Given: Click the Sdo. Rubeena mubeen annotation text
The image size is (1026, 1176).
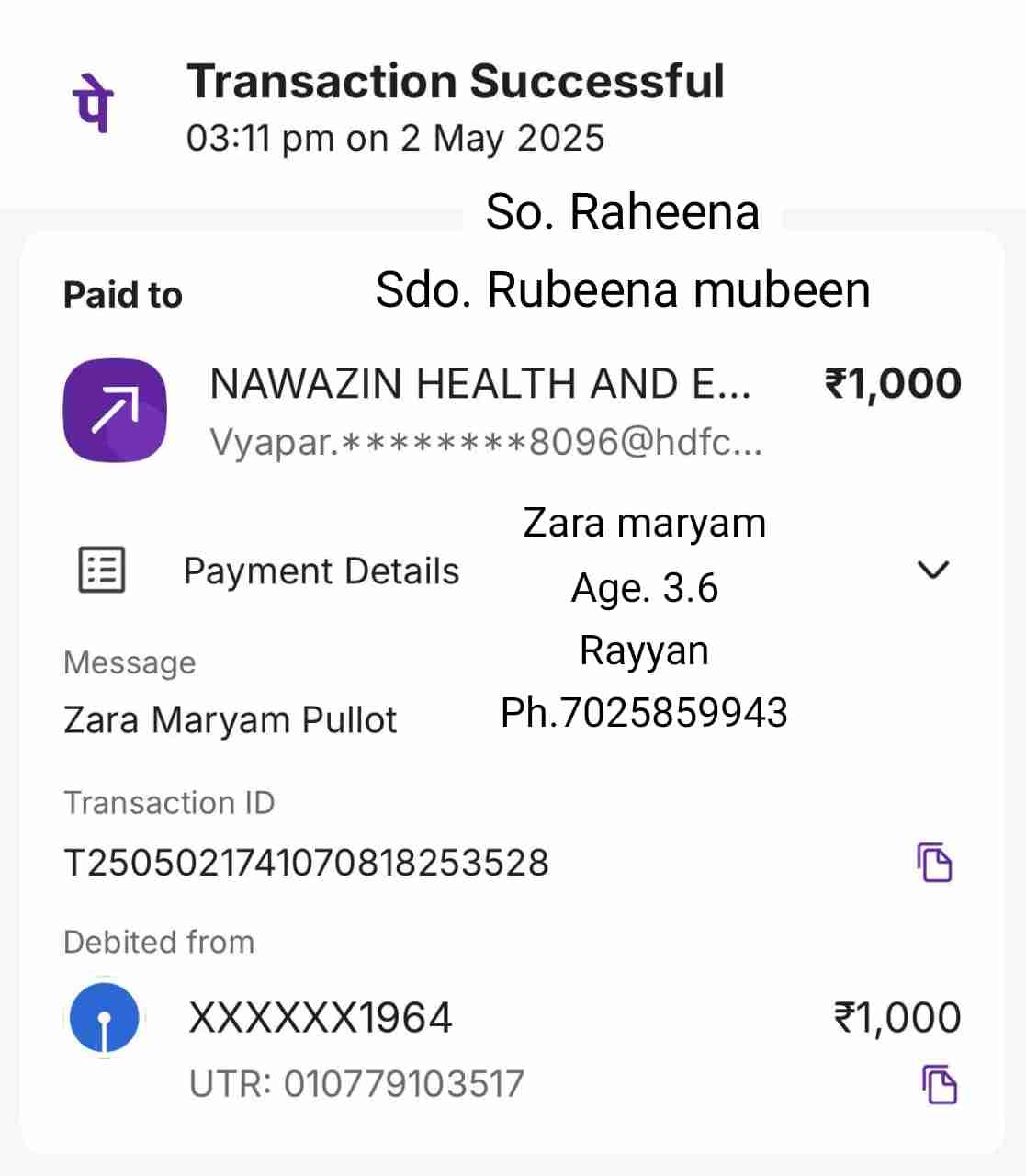Looking at the screenshot, I should pyautogui.click(x=623, y=290).
